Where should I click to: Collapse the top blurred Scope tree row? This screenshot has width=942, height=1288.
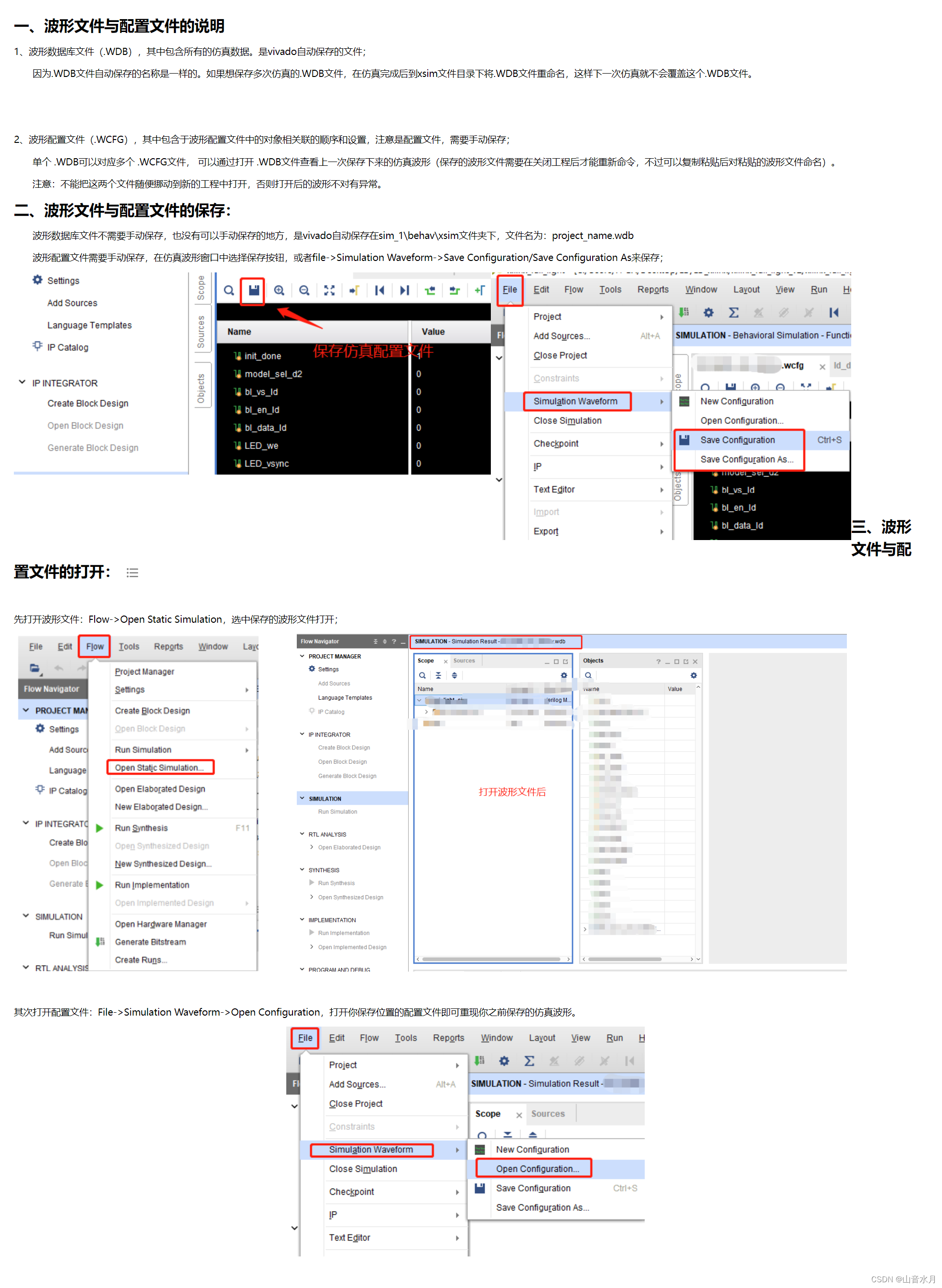(419, 700)
